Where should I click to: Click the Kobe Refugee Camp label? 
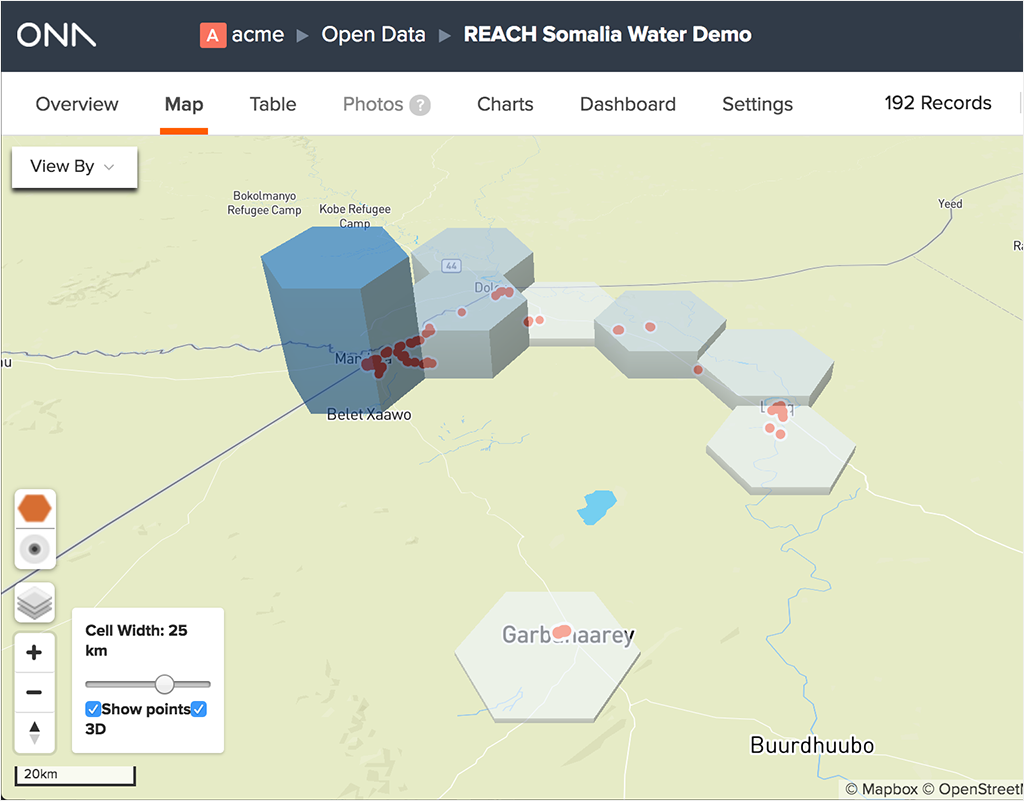(355, 216)
